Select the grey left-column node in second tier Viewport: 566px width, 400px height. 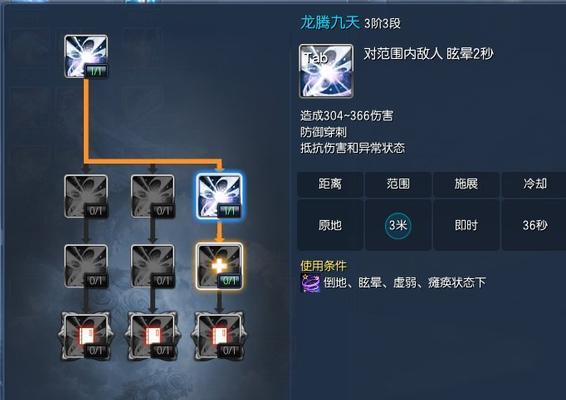(86, 196)
